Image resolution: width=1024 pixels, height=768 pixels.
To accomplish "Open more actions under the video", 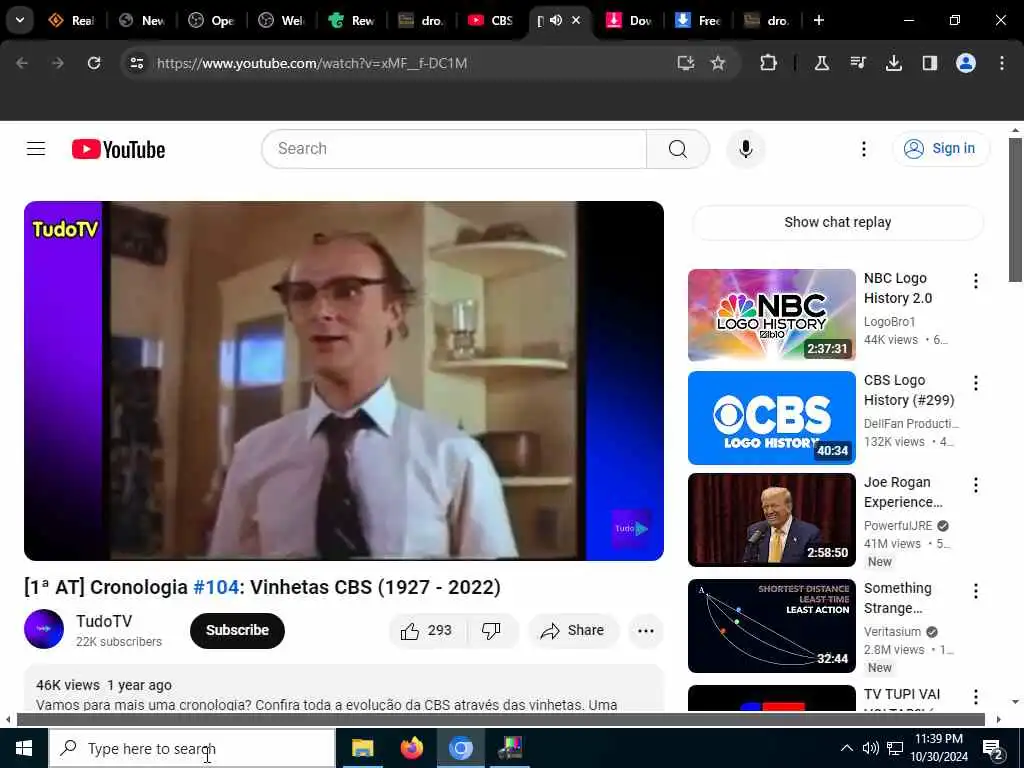I will click(x=645, y=631).
